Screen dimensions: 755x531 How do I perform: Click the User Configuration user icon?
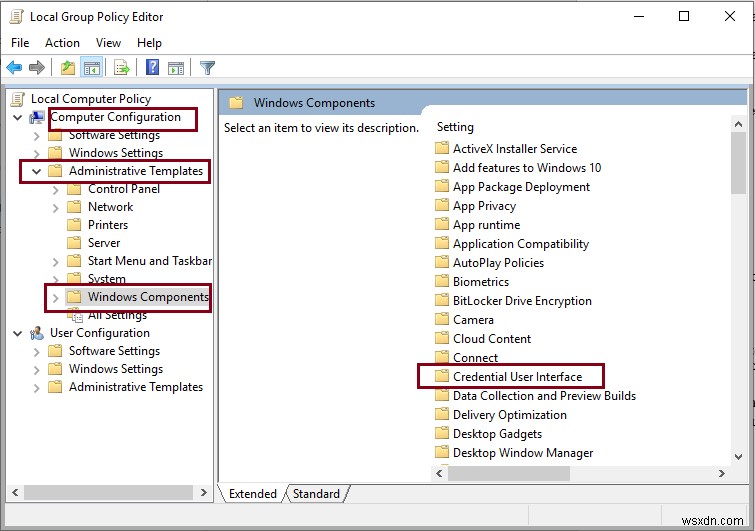[37, 333]
